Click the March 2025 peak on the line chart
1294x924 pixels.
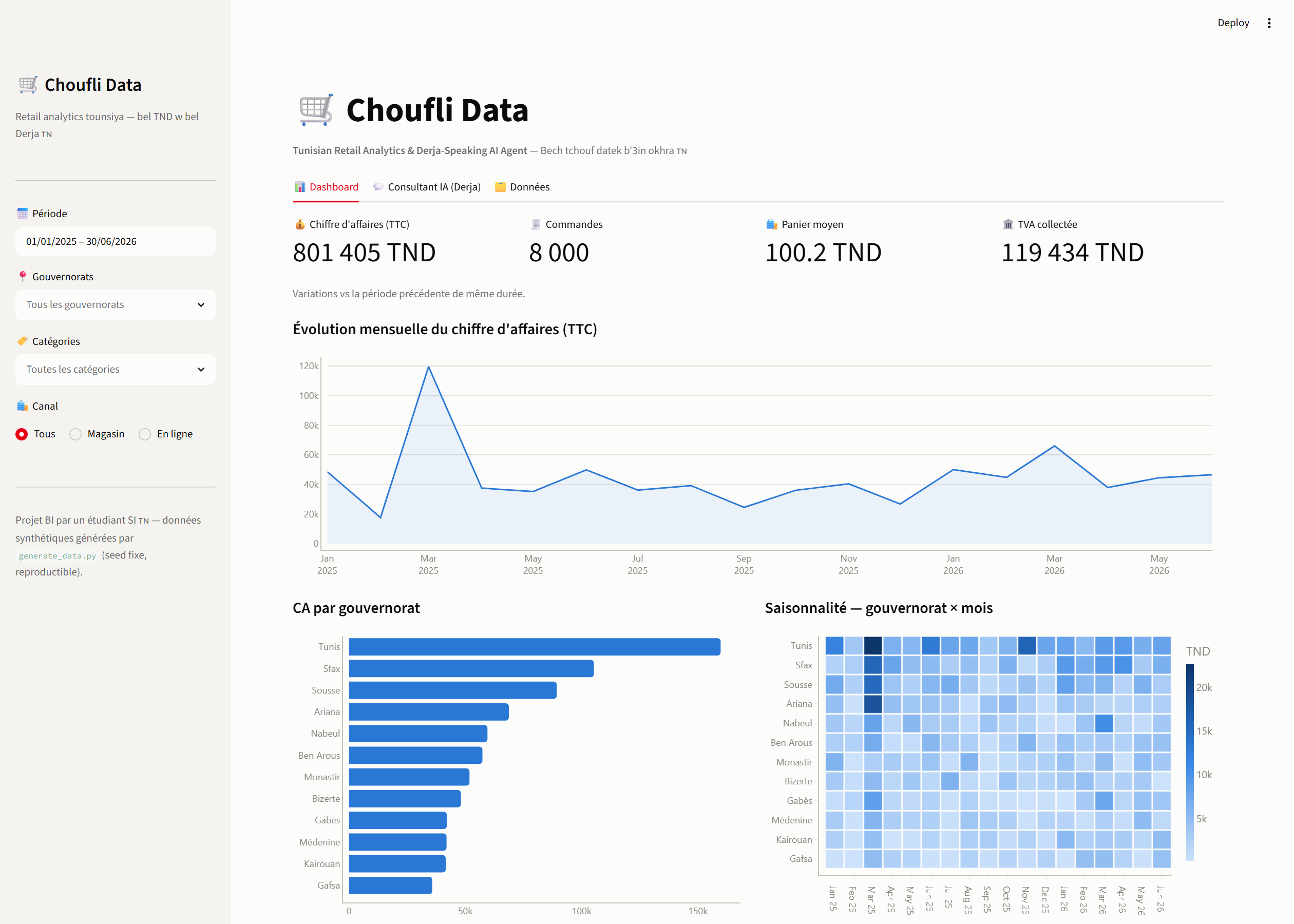pos(428,367)
